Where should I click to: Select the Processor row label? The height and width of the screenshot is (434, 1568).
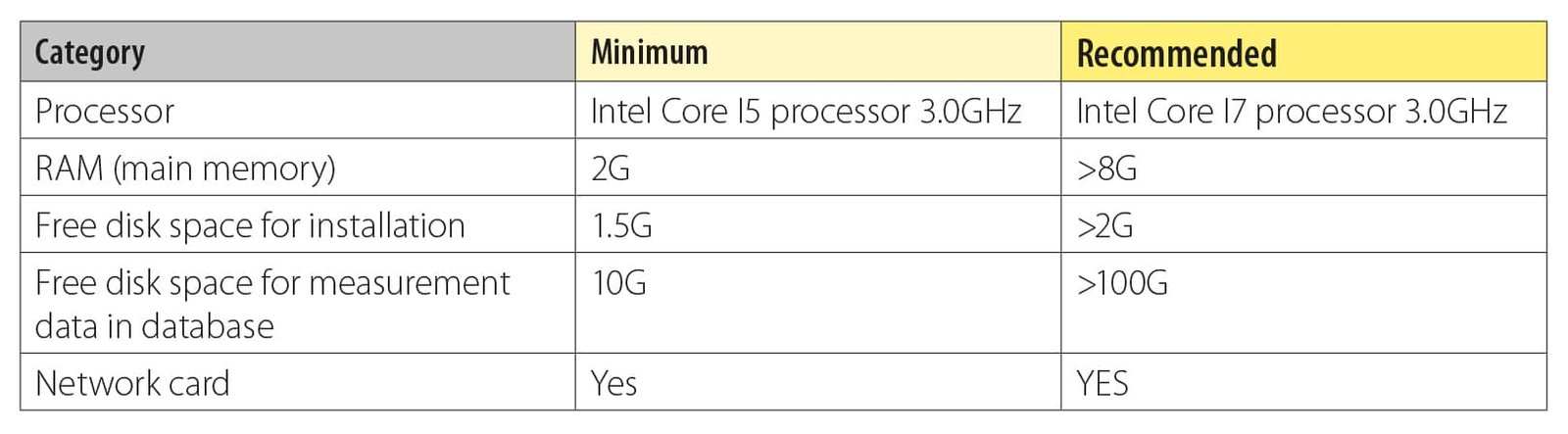pos(105,112)
